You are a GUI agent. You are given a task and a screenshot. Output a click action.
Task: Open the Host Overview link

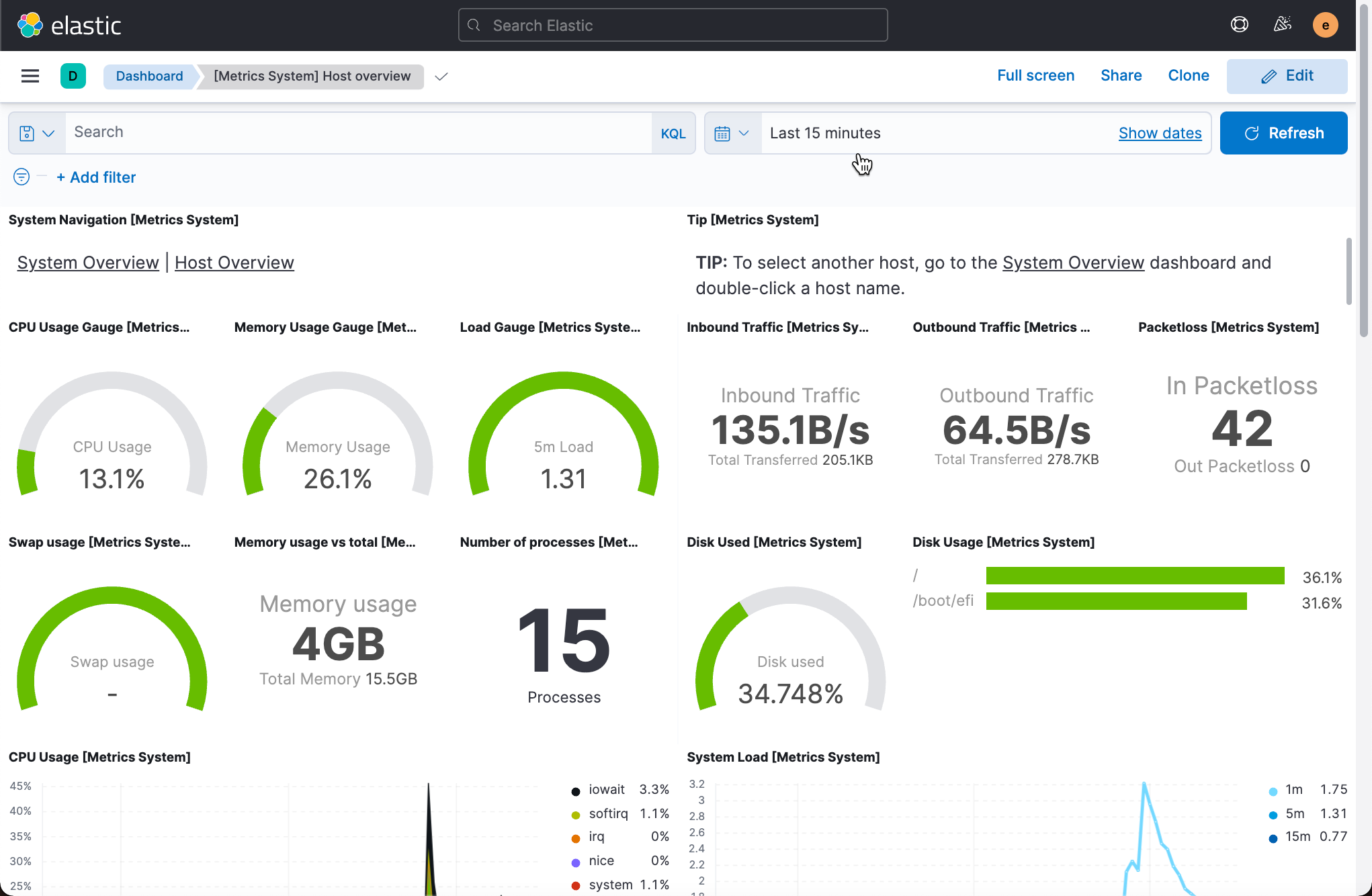(x=234, y=262)
